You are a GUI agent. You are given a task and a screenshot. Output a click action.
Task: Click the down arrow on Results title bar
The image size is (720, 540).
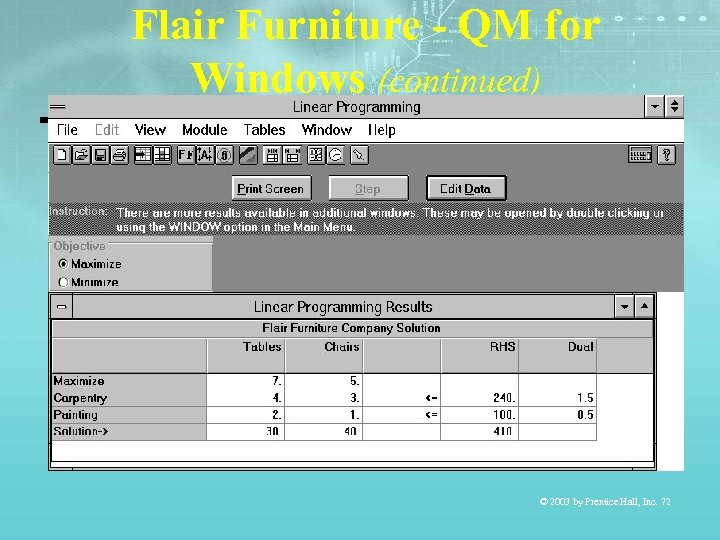point(624,307)
